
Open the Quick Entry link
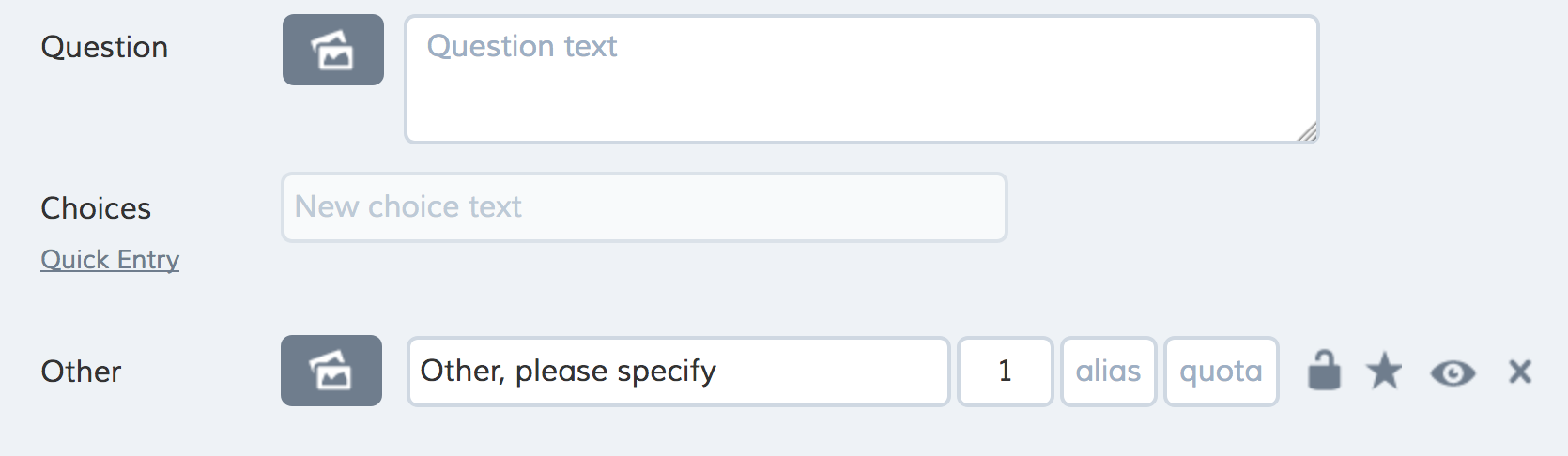click(x=110, y=259)
